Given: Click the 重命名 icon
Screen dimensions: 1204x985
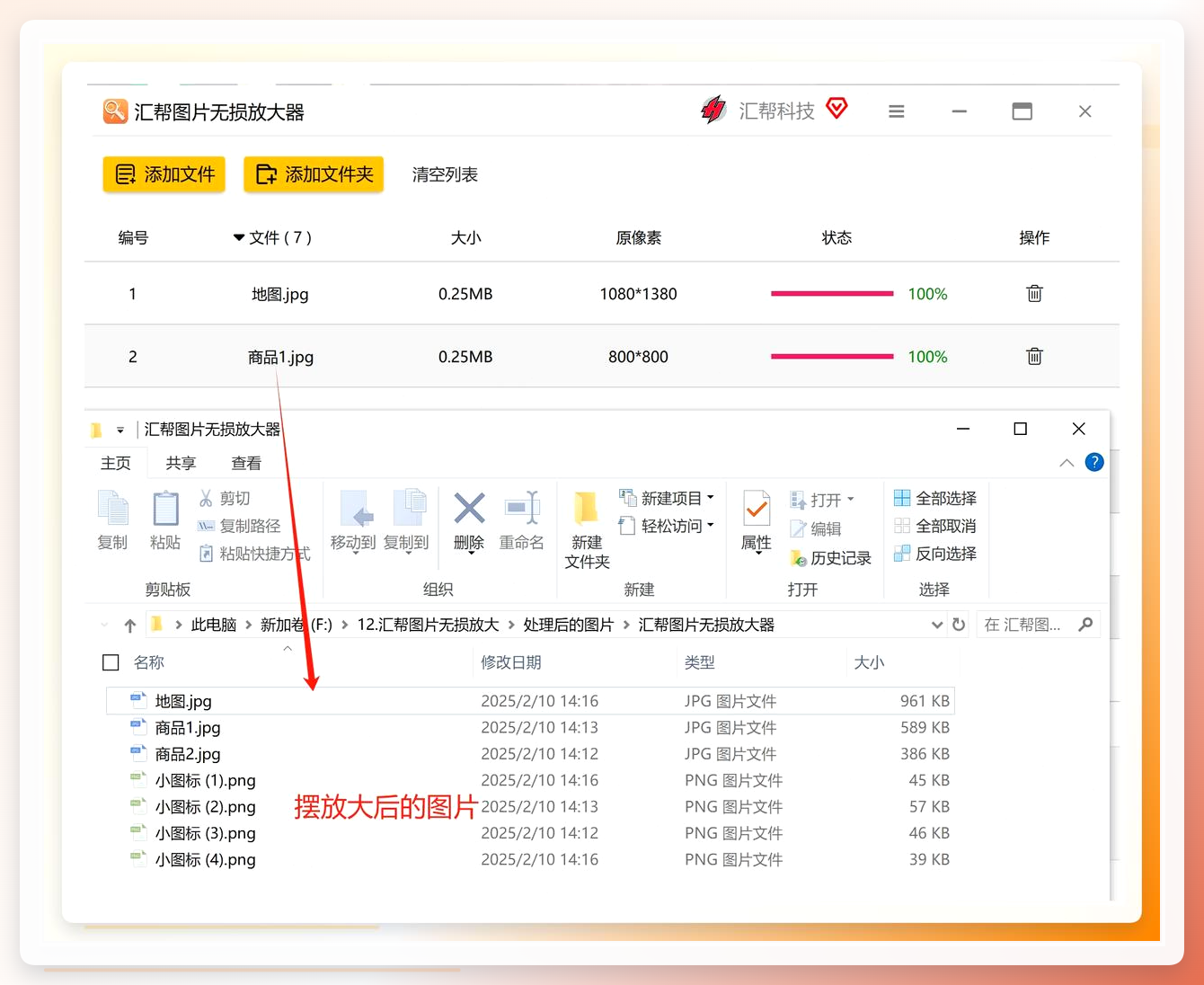Looking at the screenshot, I should (x=522, y=509).
